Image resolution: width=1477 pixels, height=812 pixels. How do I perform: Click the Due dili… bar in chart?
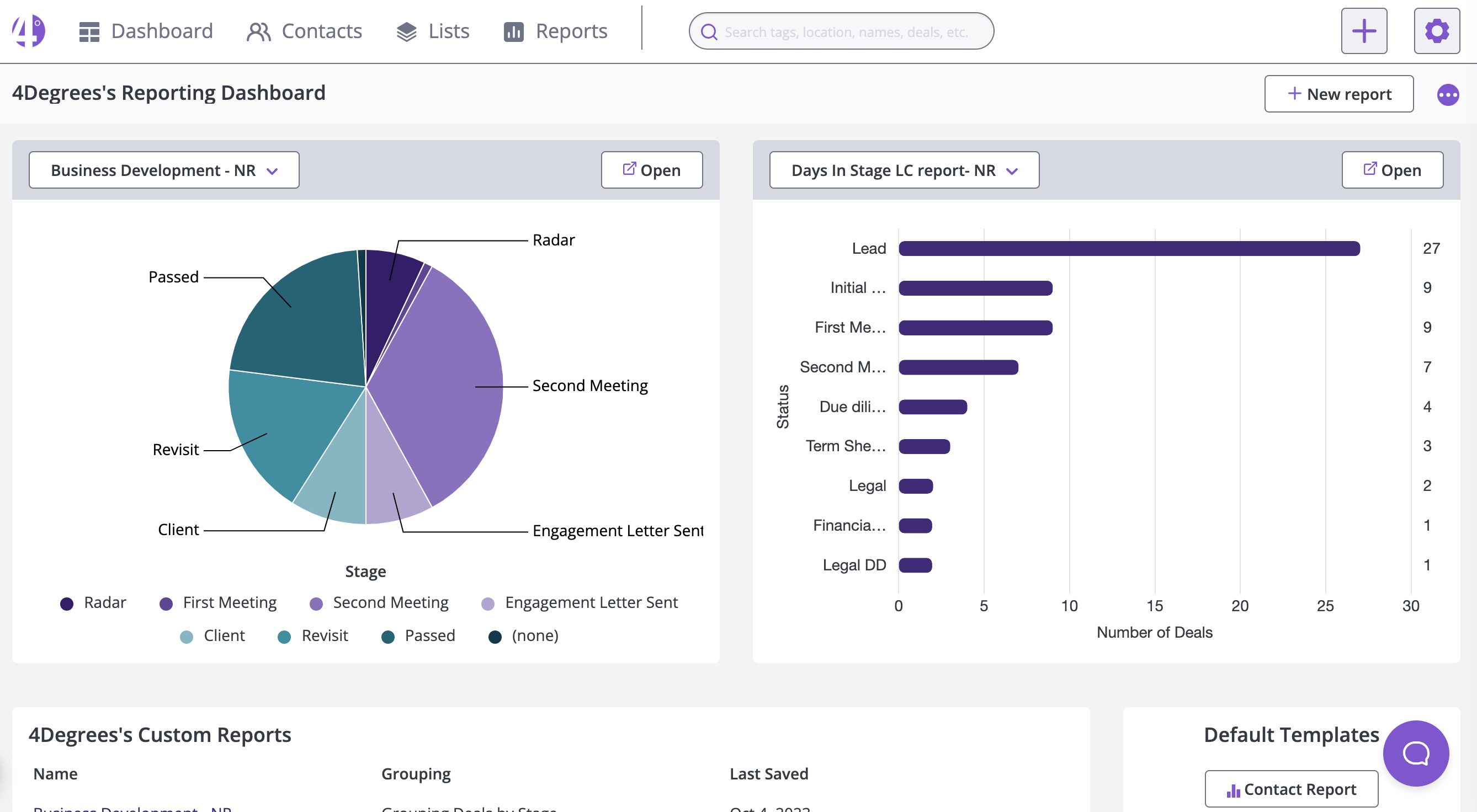933,407
